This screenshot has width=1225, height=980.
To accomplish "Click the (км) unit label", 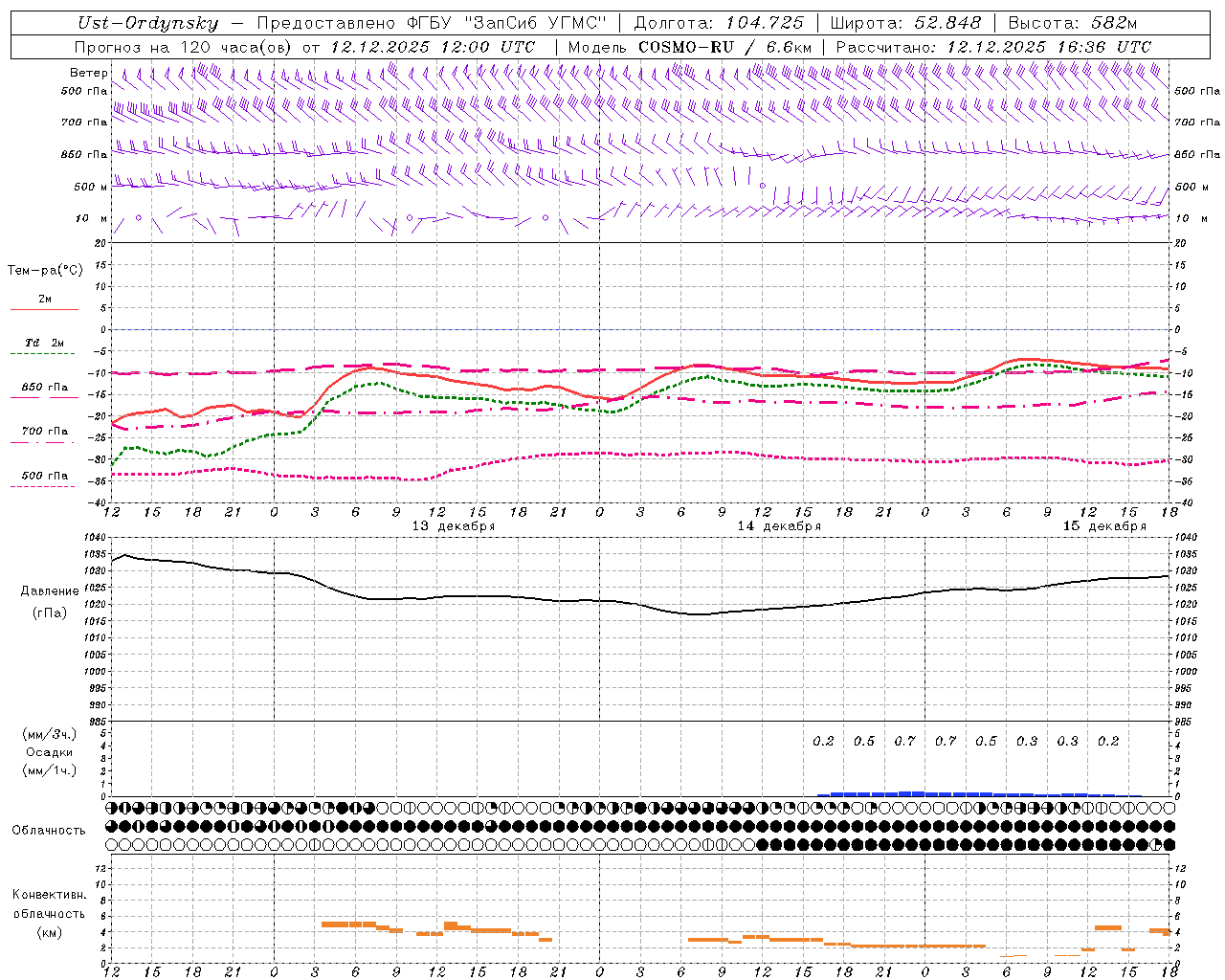I will tap(49, 932).
